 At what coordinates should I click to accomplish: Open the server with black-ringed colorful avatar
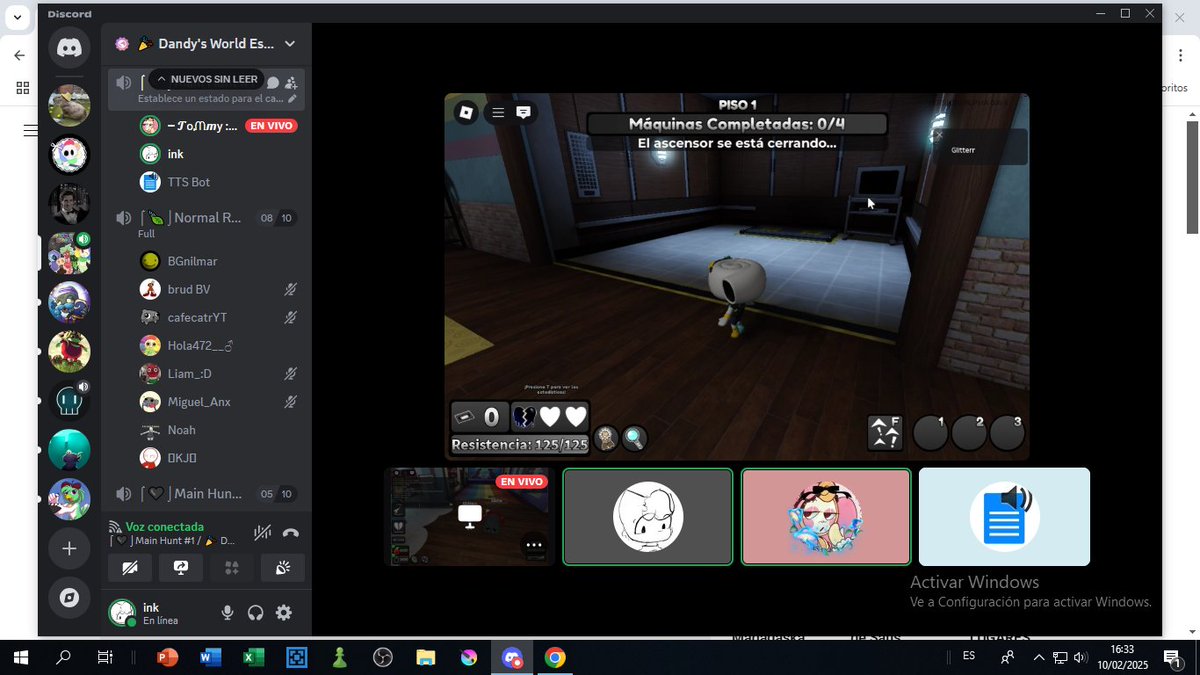(x=69, y=155)
